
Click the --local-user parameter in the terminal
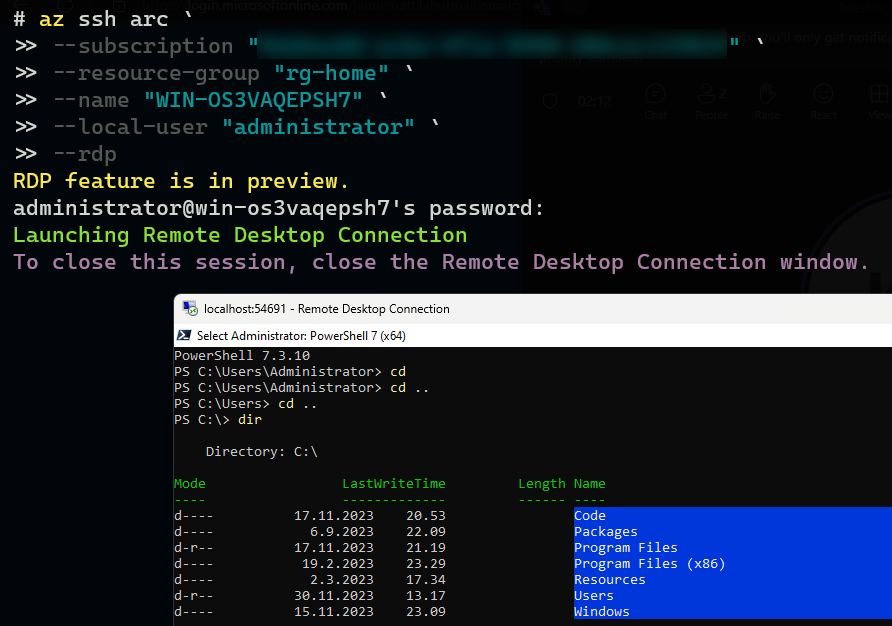click(130, 127)
